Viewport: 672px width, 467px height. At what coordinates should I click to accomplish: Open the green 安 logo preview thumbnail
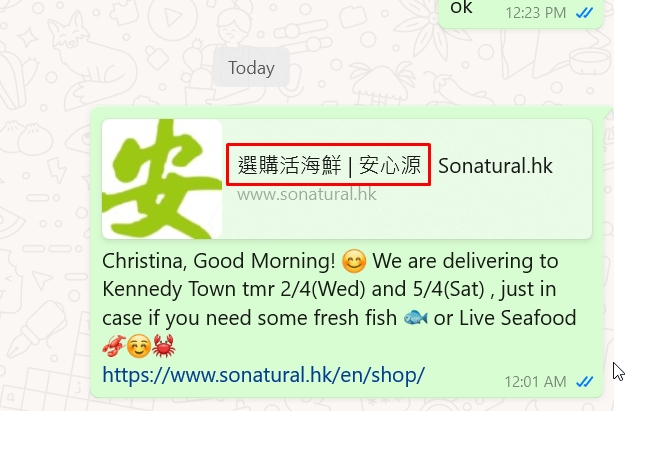(x=162, y=179)
